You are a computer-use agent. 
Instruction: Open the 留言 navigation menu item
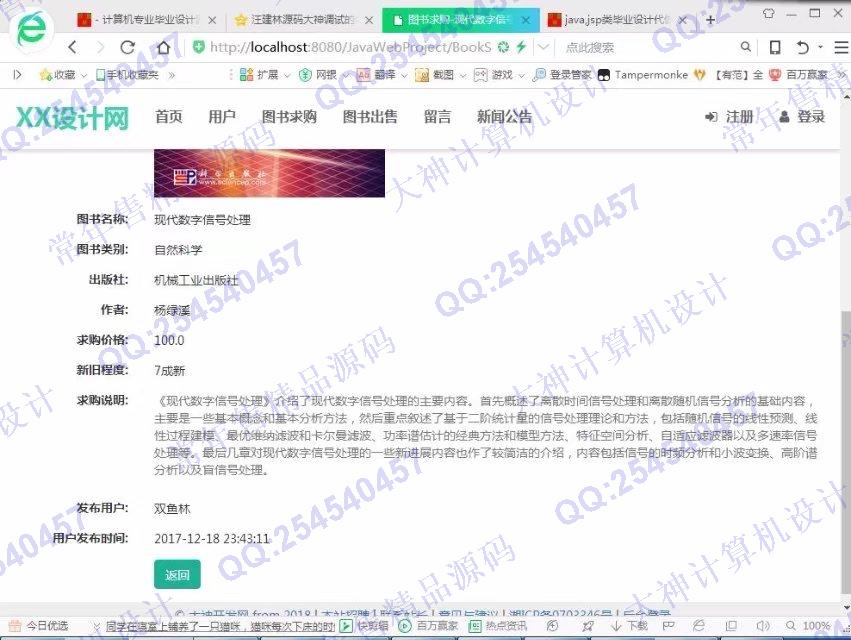click(x=437, y=117)
